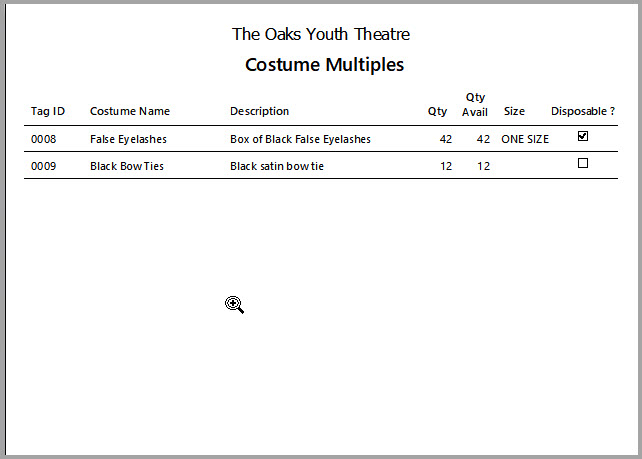This screenshot has height=459, width=642.
Task: Click tag ID 0009
Action: coord(43,166)
